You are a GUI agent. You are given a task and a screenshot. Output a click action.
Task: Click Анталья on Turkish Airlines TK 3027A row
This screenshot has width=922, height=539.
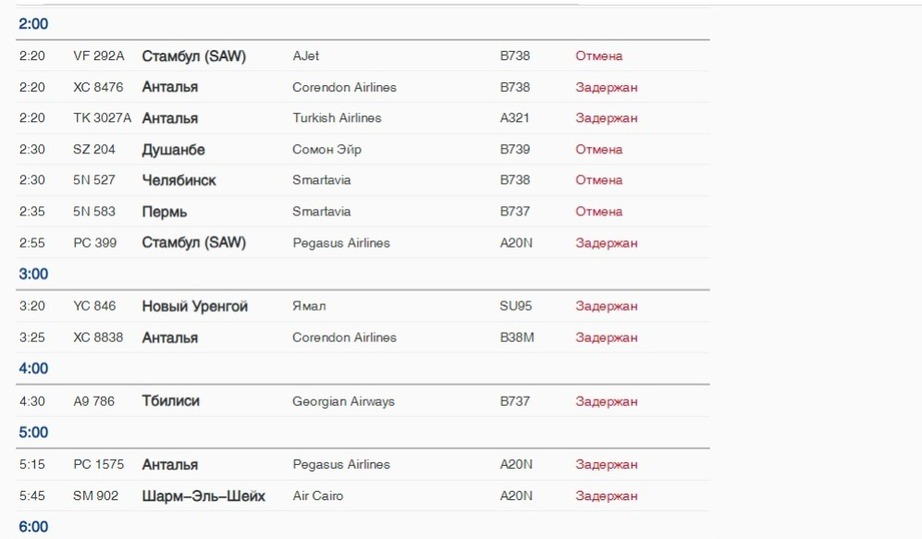pos(170,118)
